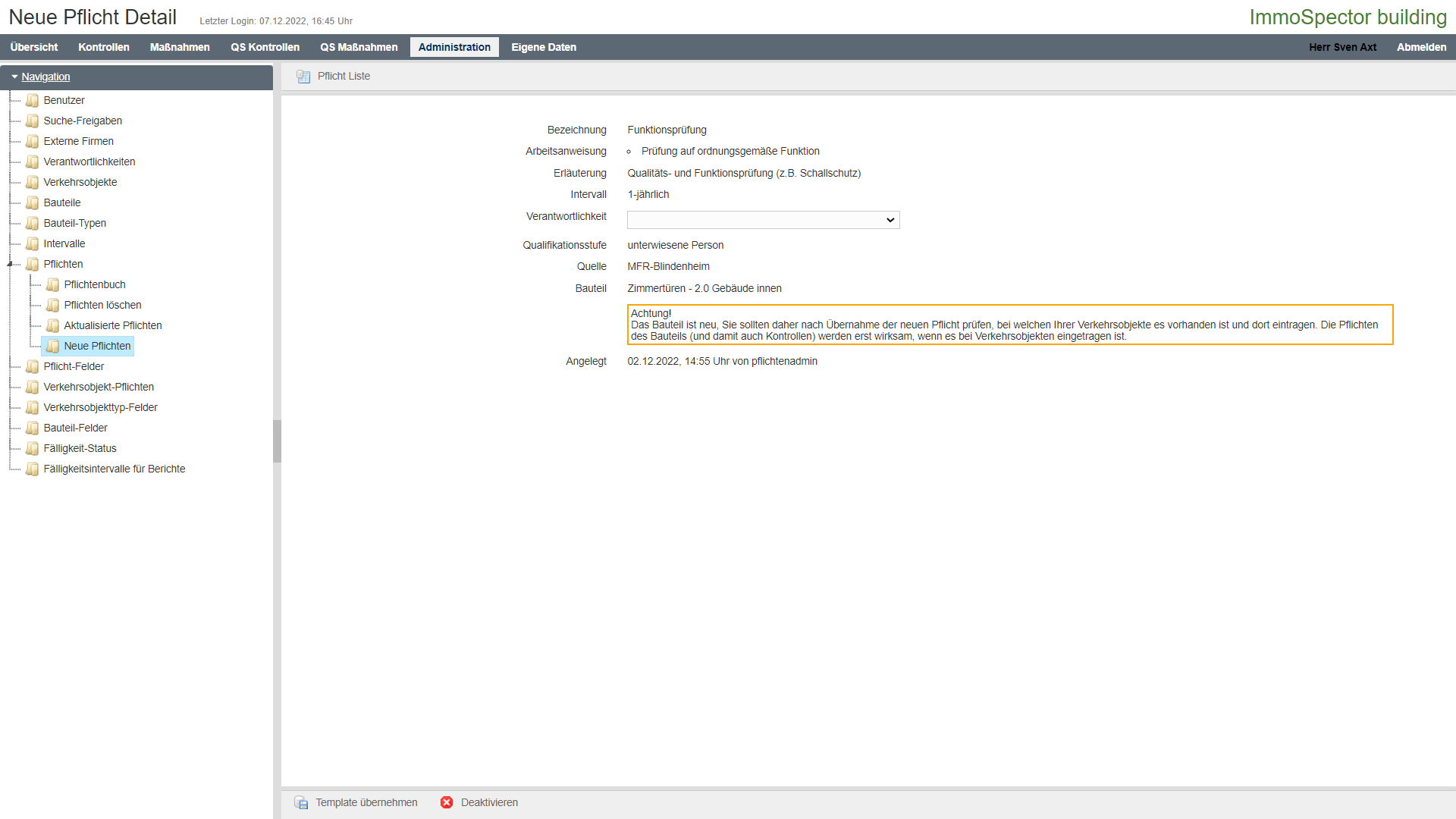Click the Abmelden link

(x=1421, y=47)
